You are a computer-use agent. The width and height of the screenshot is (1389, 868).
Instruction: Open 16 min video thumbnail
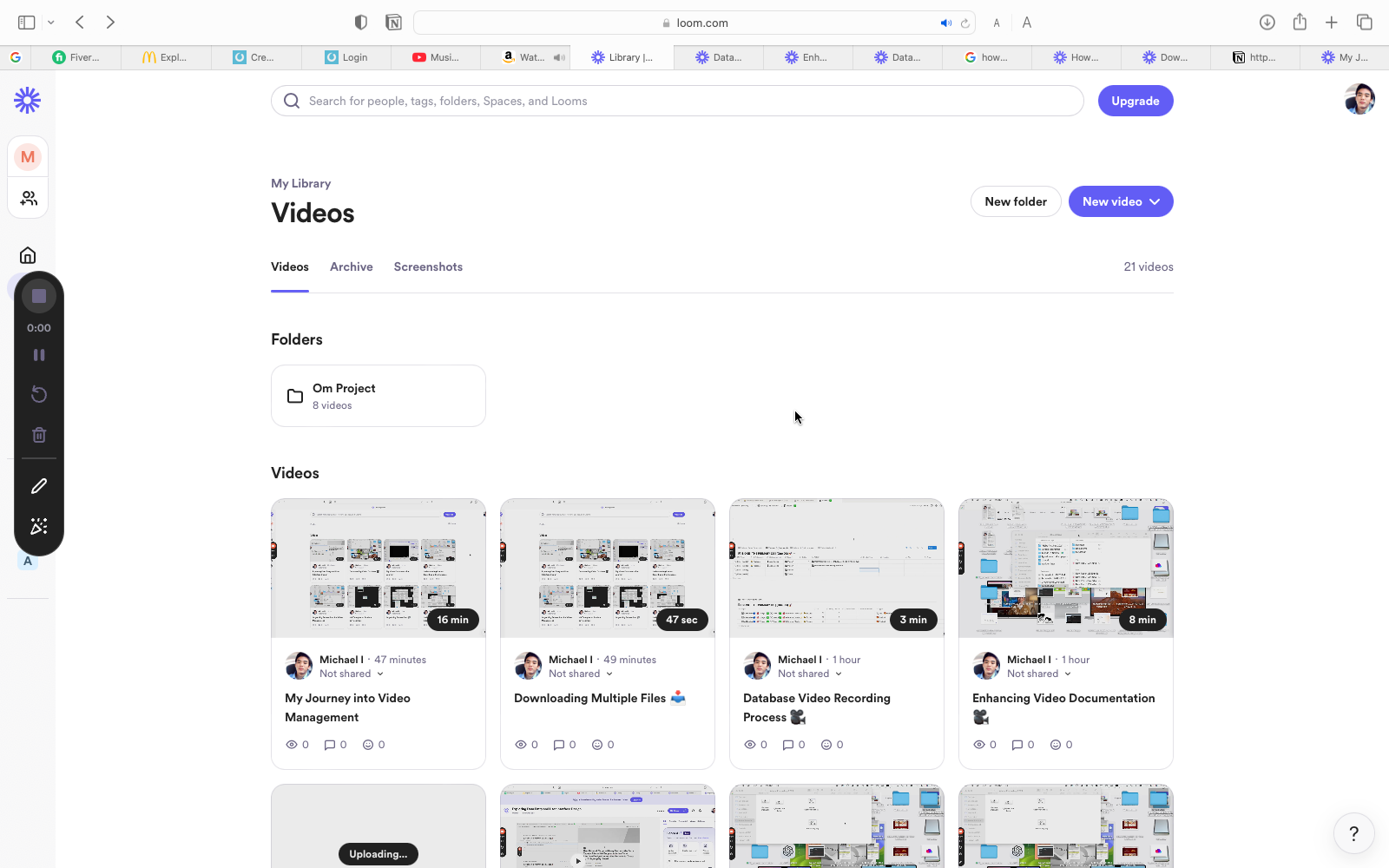379,569
